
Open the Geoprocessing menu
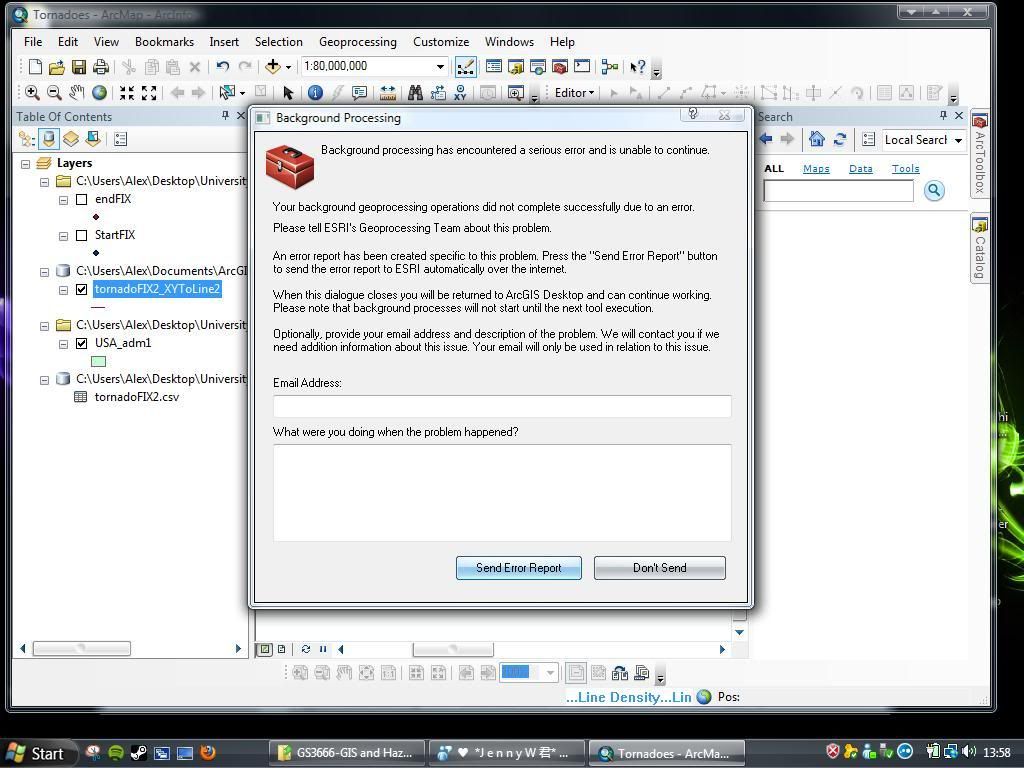358,42
